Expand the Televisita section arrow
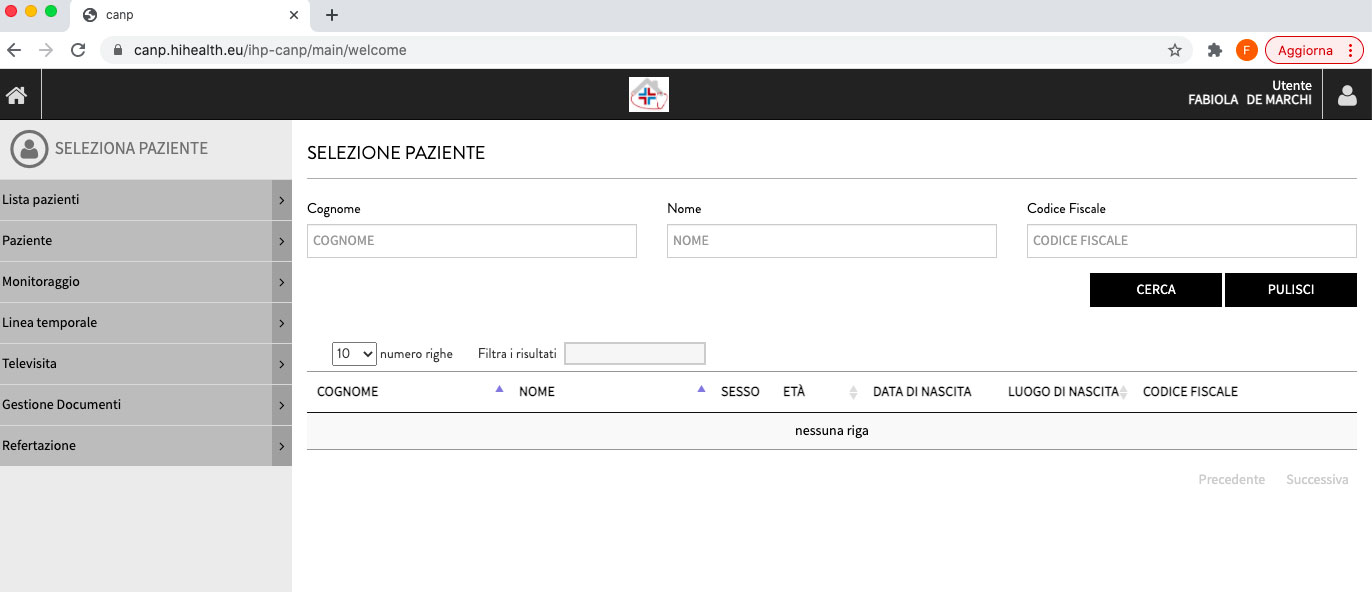 click(282, 364)
